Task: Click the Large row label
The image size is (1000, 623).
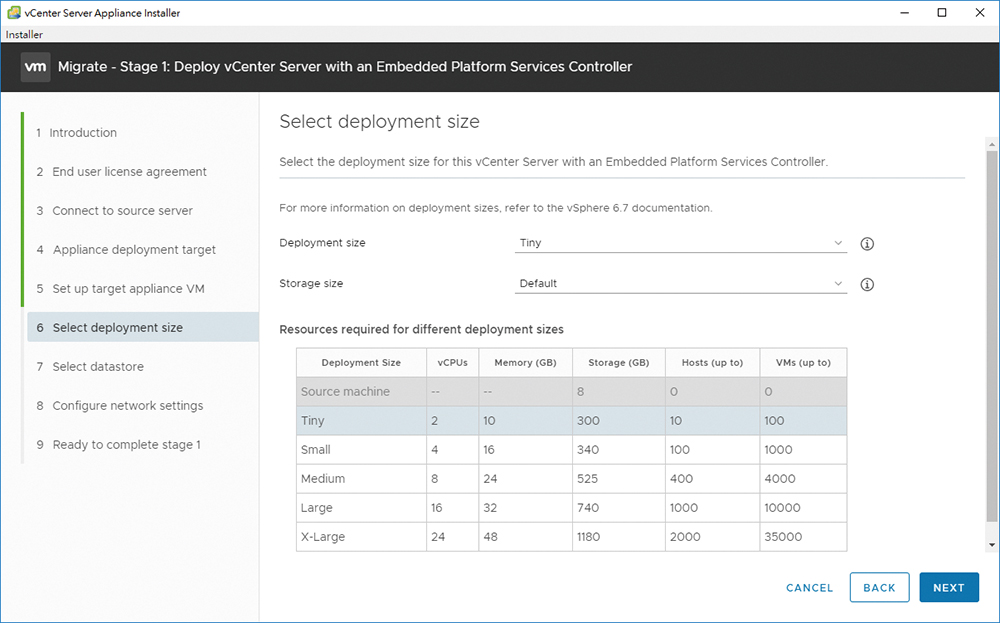Action: pos(316,508)
